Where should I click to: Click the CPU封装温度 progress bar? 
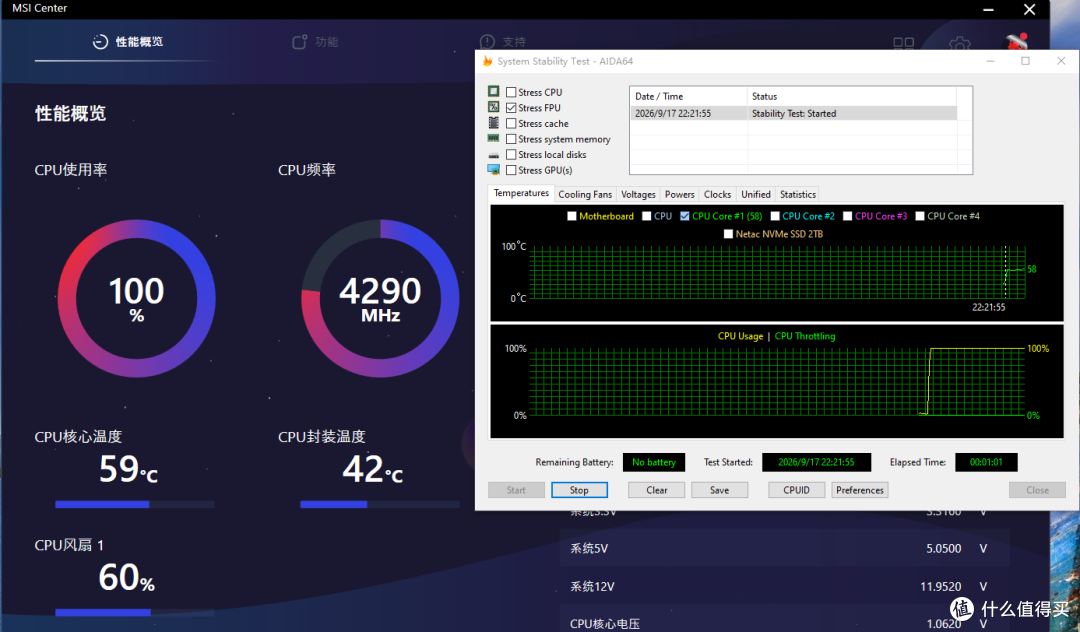click(380, 505)
